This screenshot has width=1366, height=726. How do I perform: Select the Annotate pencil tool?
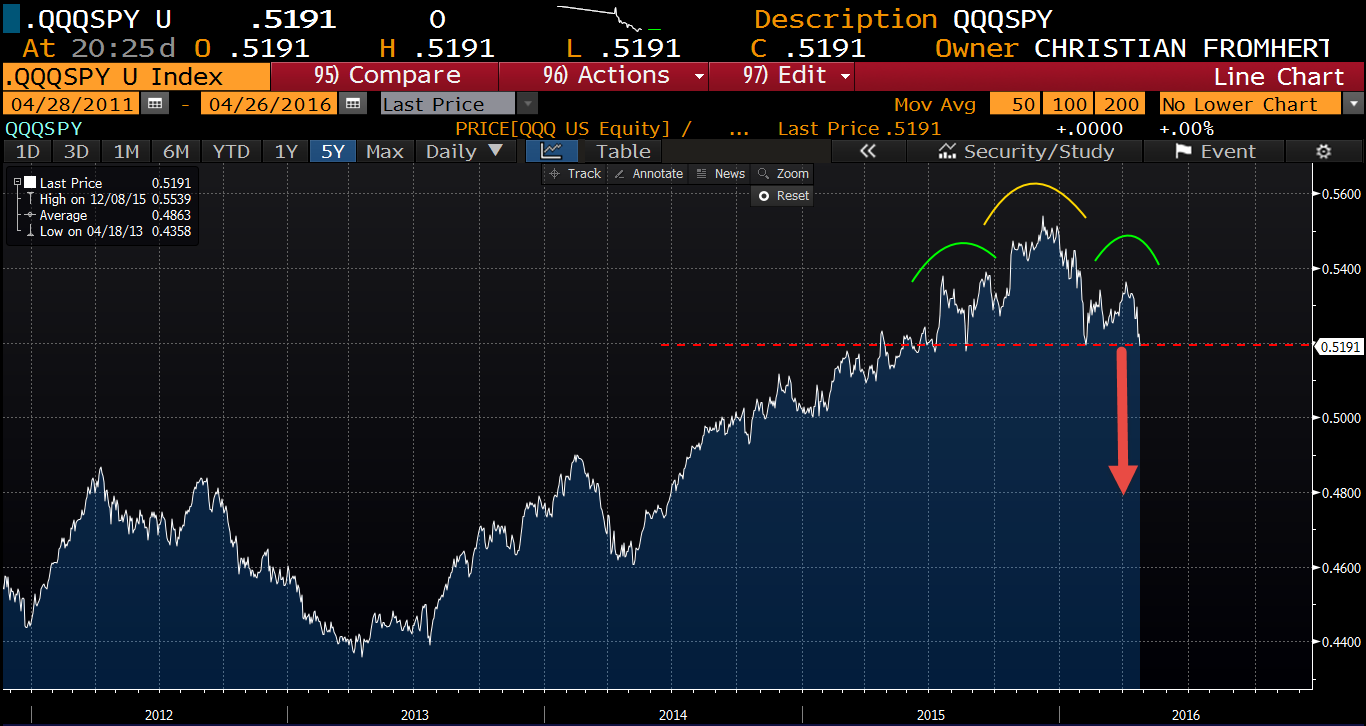pos(647,174)
